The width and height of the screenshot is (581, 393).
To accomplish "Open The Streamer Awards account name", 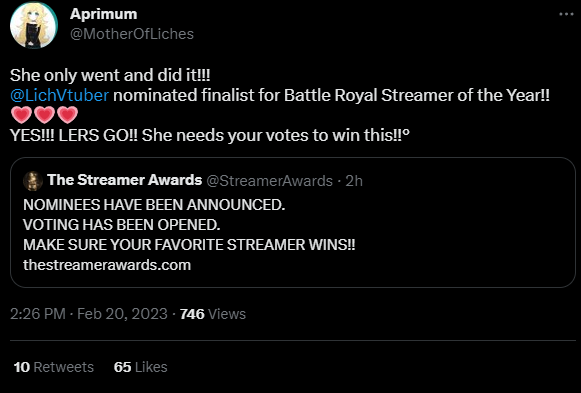I will click(x=124, y=180).
